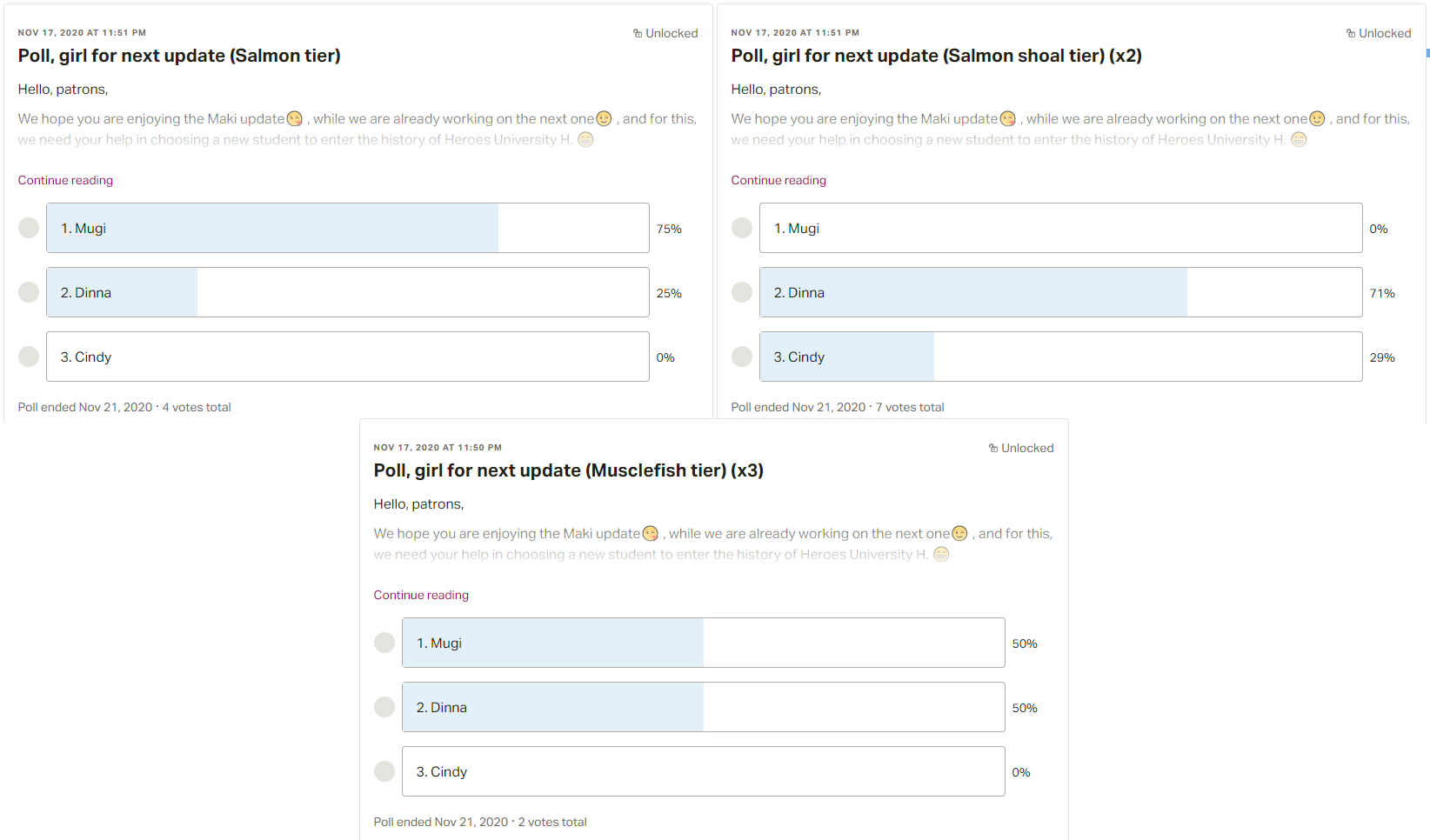Select Mugi radio button in Musclefish poll
Screen dimensions: 1430x840
pos(384,643)
